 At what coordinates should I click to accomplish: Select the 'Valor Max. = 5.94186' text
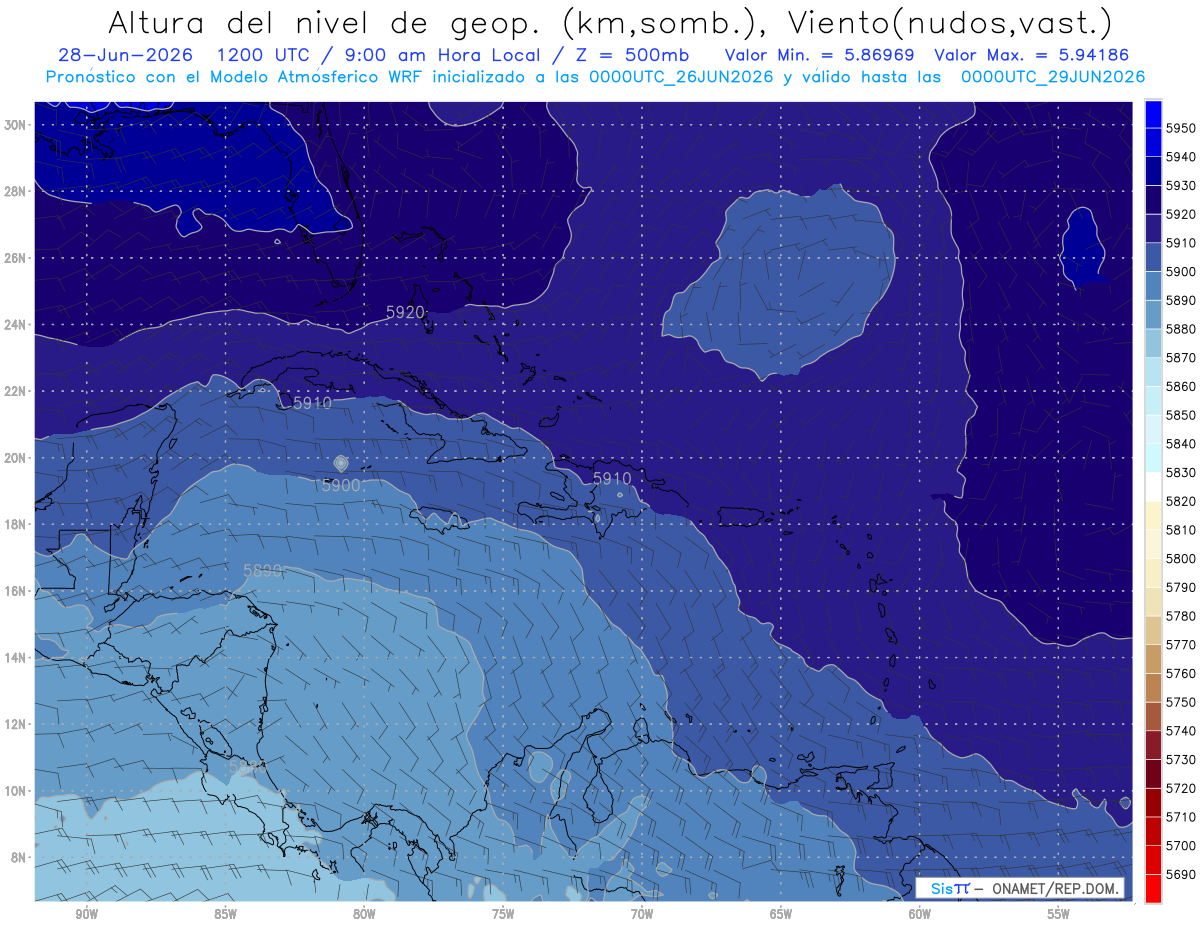(x=1032, y=55)
